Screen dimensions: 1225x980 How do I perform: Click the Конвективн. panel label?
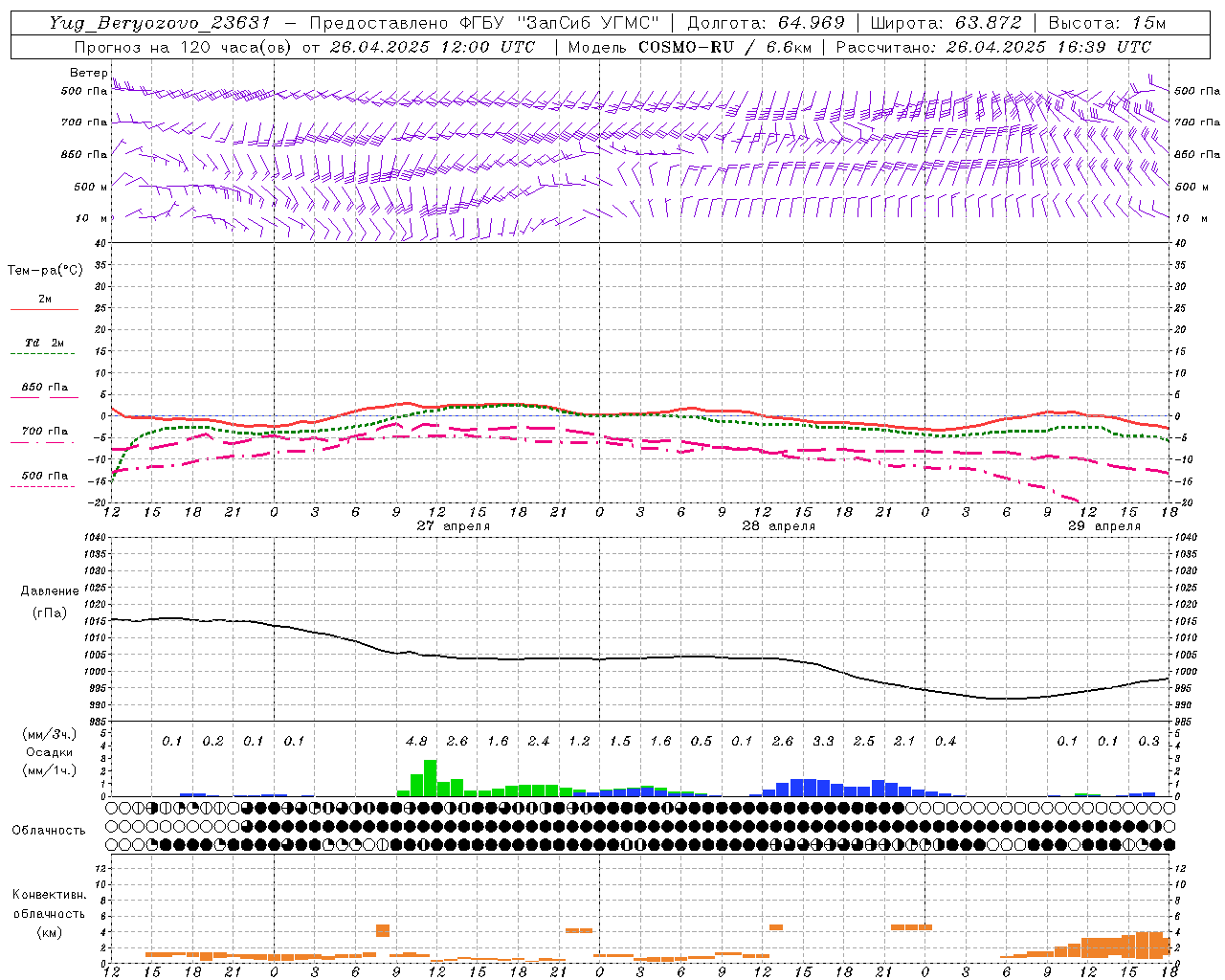[x=49, y=895]
